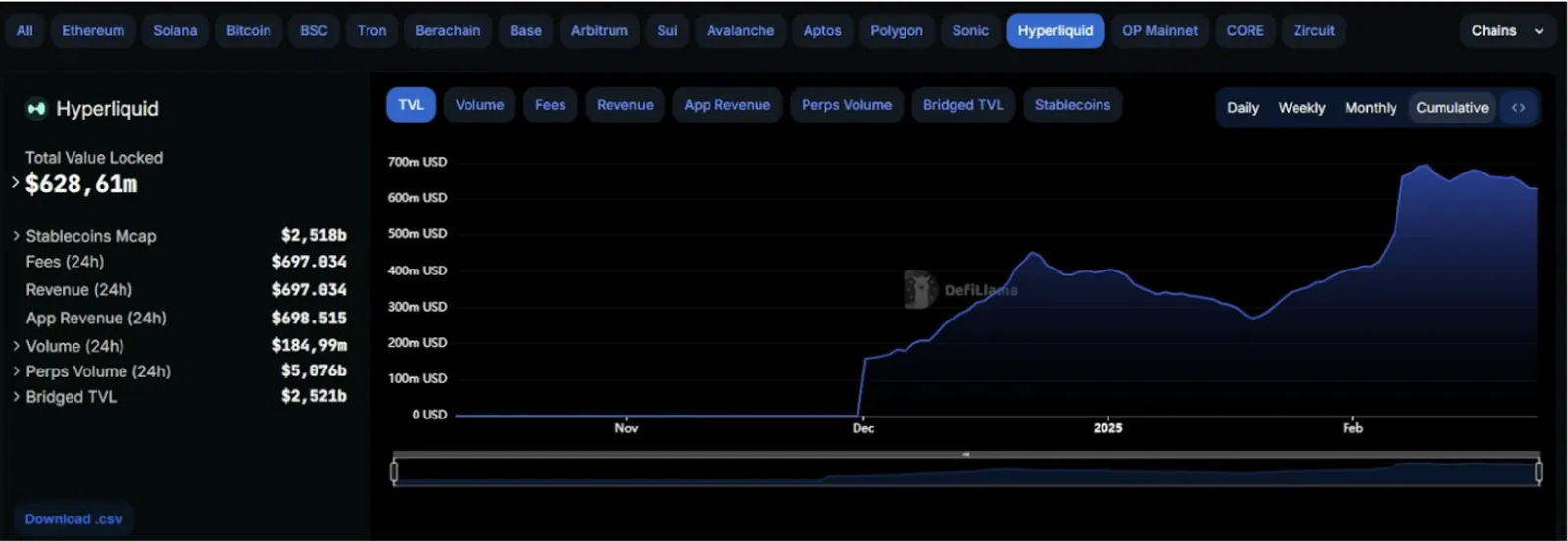Click the Feb label on chart axis
The width and height of the screenshot is (1568, 541).
click(1352, 428)
